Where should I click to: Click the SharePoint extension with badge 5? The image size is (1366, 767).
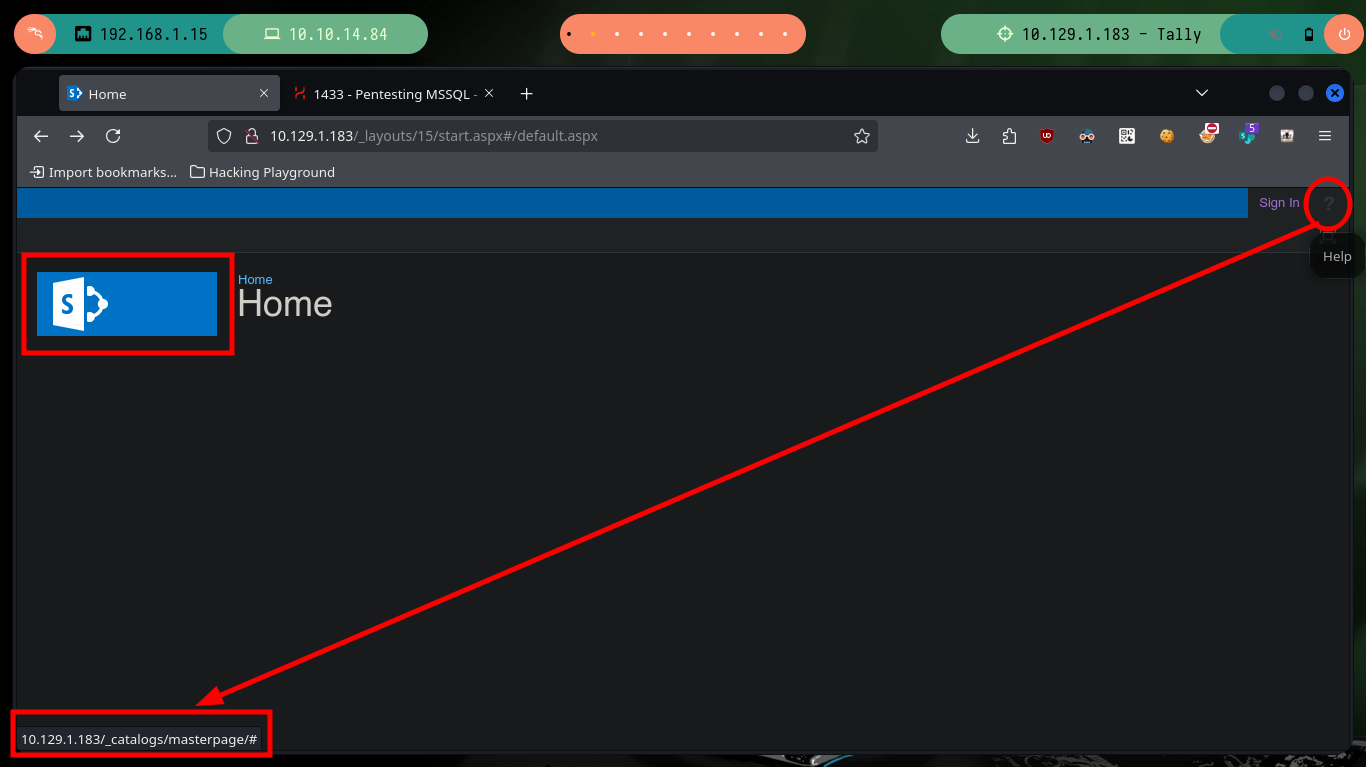pyautogui.click(x=1248, y=136)
